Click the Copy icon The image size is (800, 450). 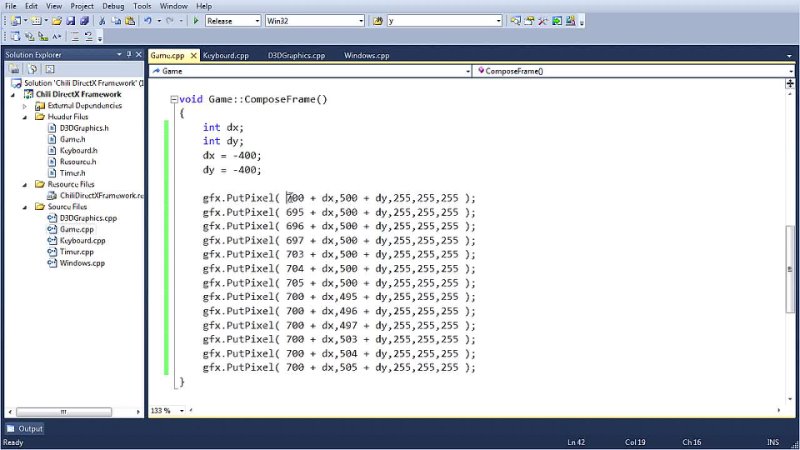tap(116, 21)
